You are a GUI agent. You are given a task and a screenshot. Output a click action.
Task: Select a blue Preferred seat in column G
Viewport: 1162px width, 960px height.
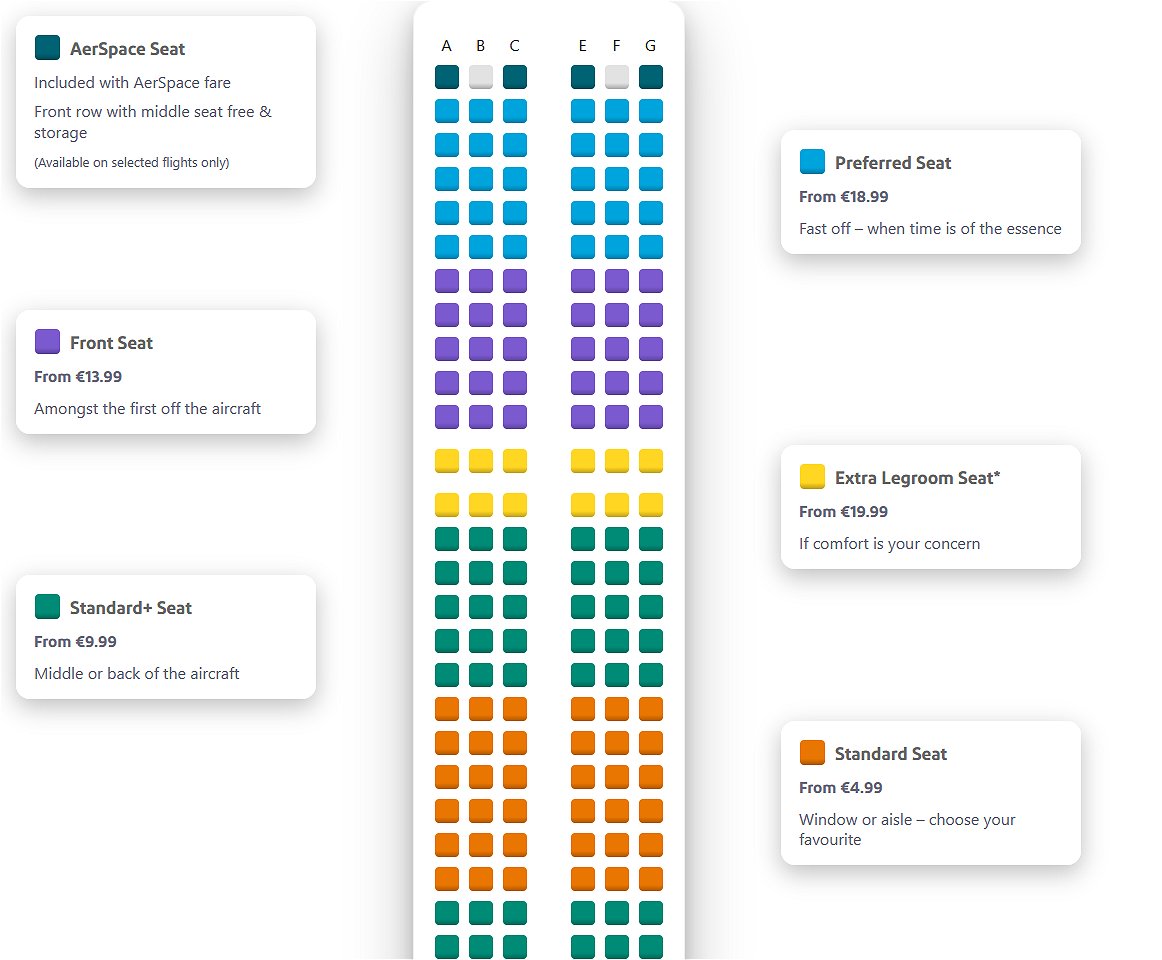[x=651, y=145]
